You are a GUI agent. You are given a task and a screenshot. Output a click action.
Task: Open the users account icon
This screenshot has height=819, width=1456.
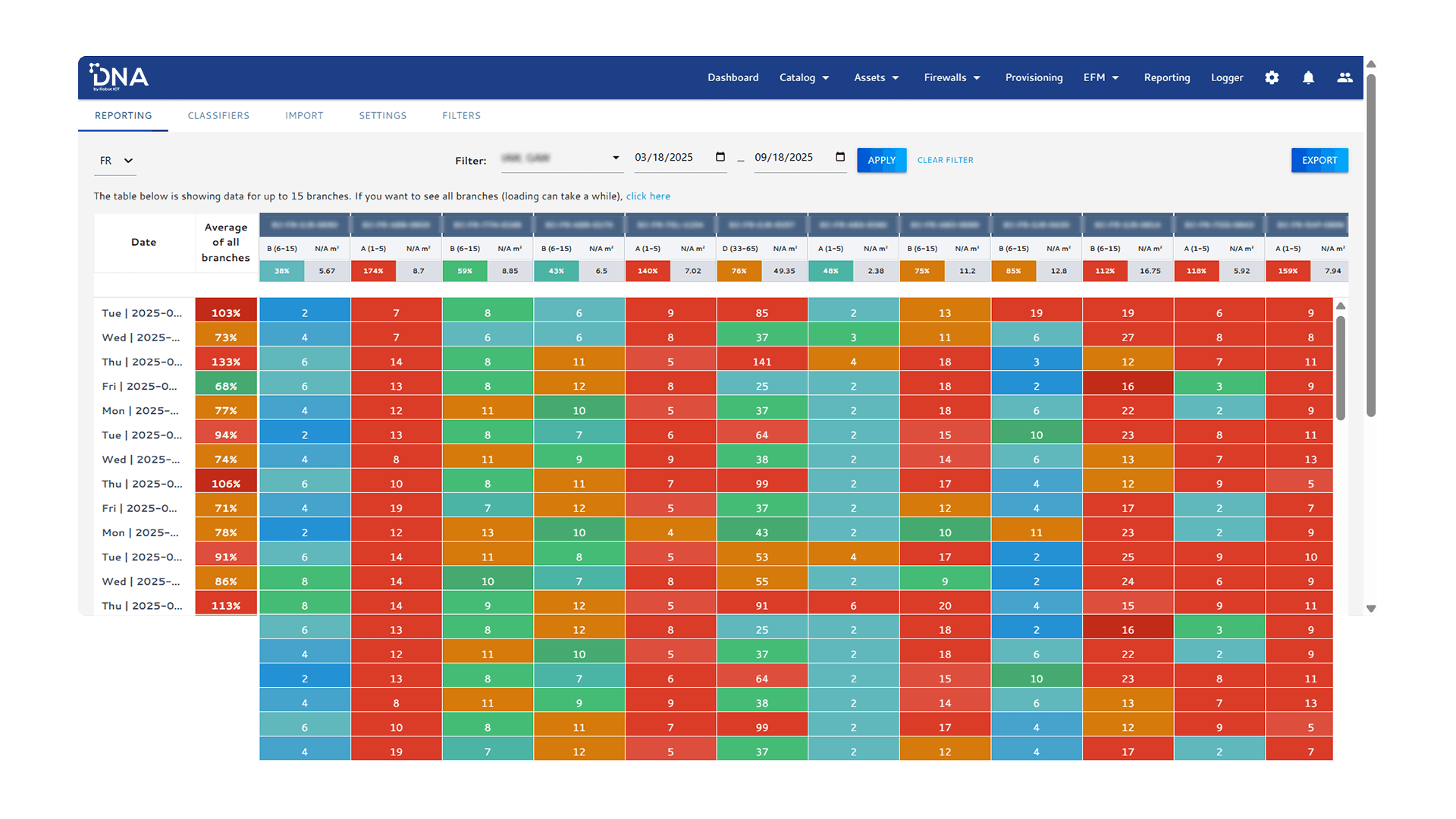pyautogui.click(x=1345, y=77)
